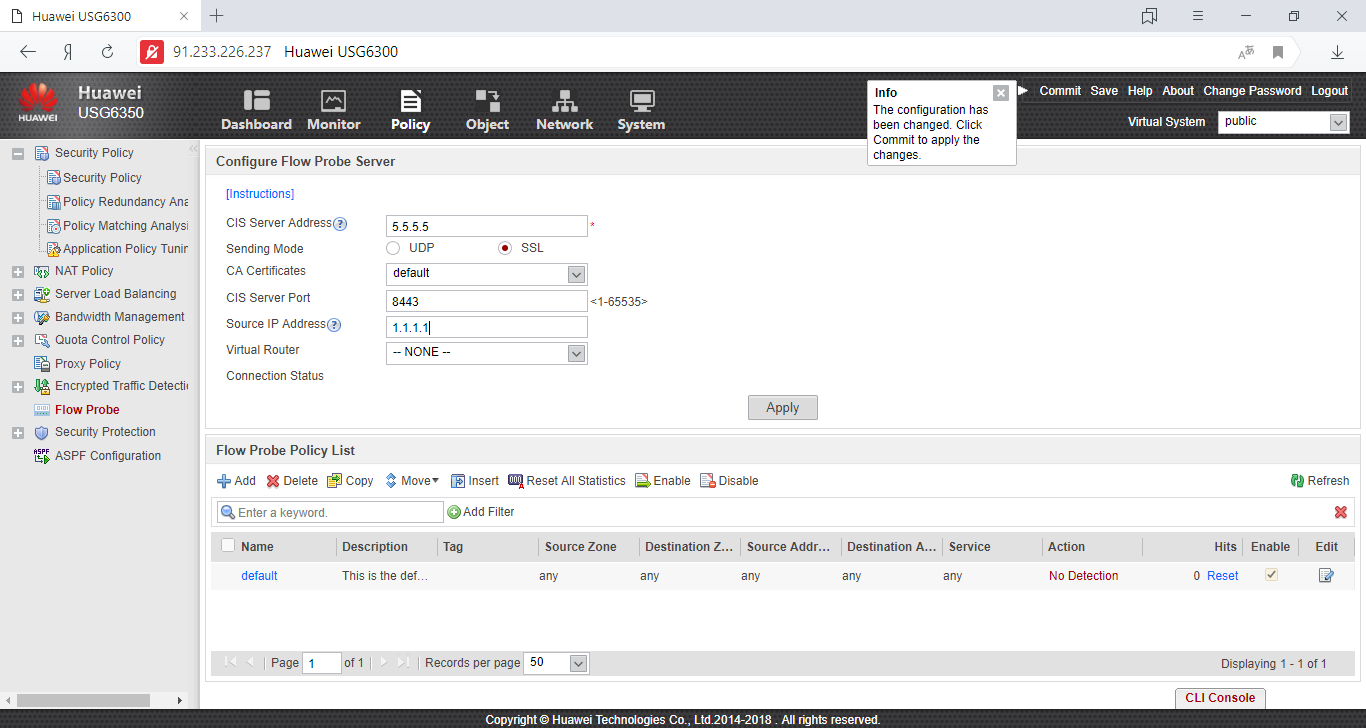
Task: Click the keyword search field
Action: click(330, 512)
